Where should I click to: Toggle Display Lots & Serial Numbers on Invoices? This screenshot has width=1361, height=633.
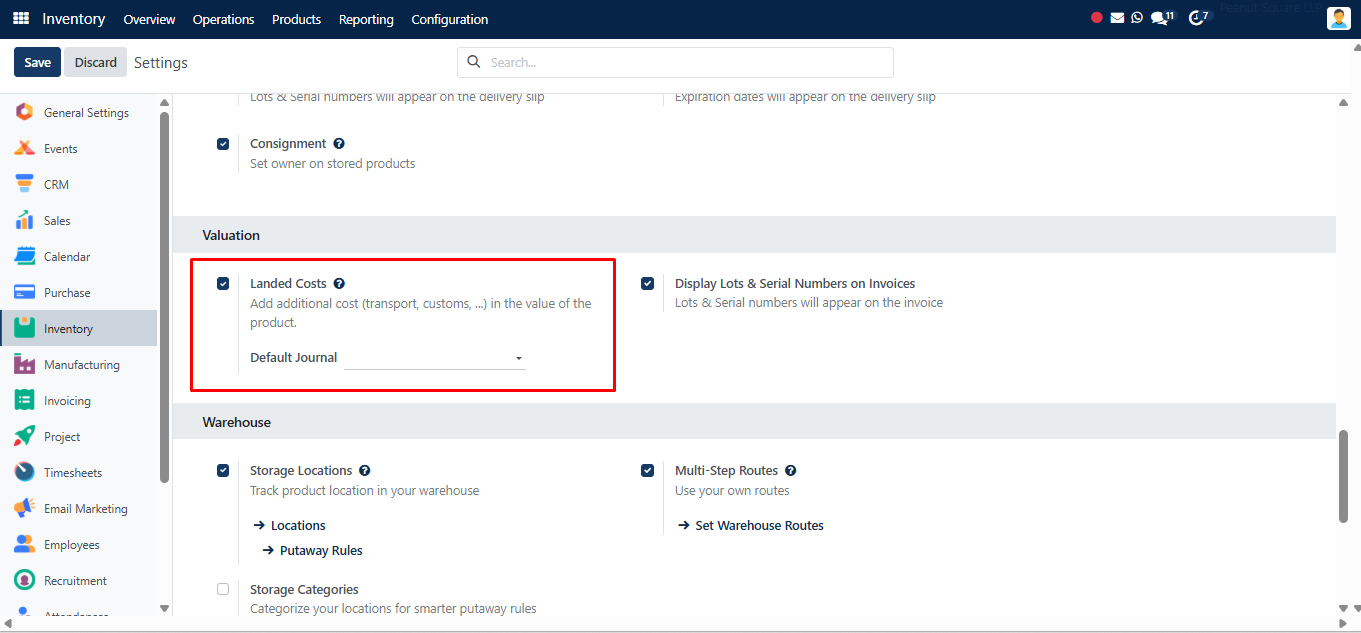(648, 284)
